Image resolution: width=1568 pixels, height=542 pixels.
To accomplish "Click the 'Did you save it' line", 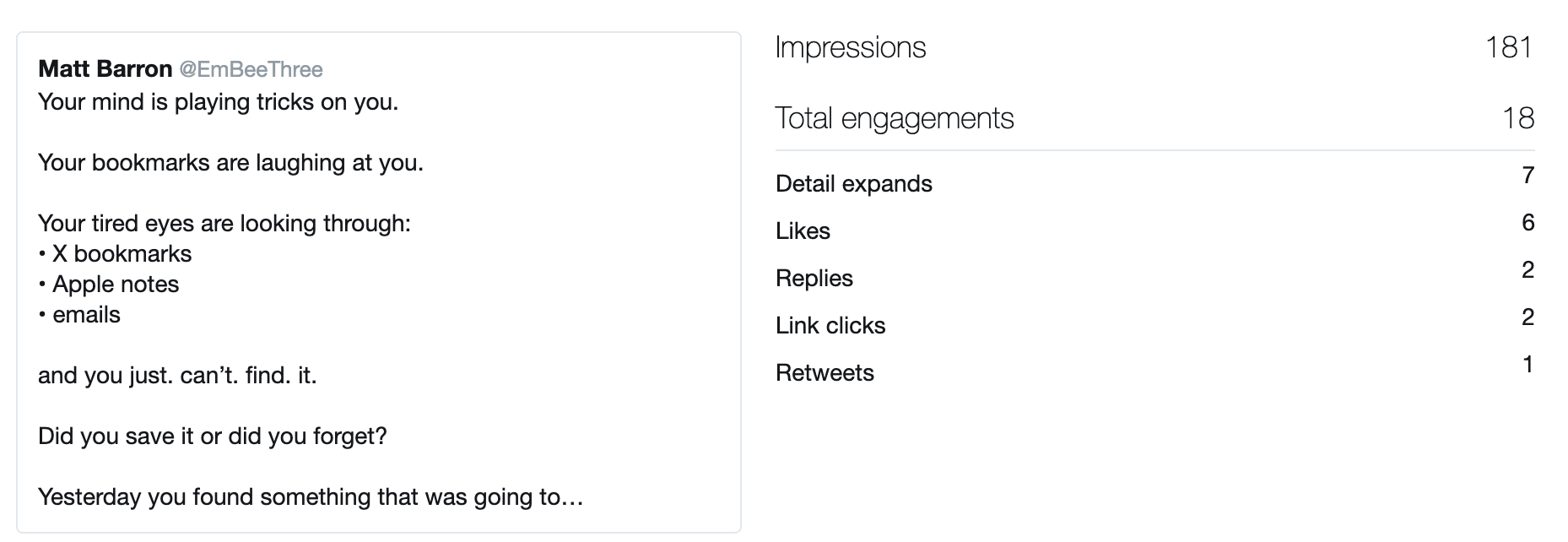I will [213, 436].
